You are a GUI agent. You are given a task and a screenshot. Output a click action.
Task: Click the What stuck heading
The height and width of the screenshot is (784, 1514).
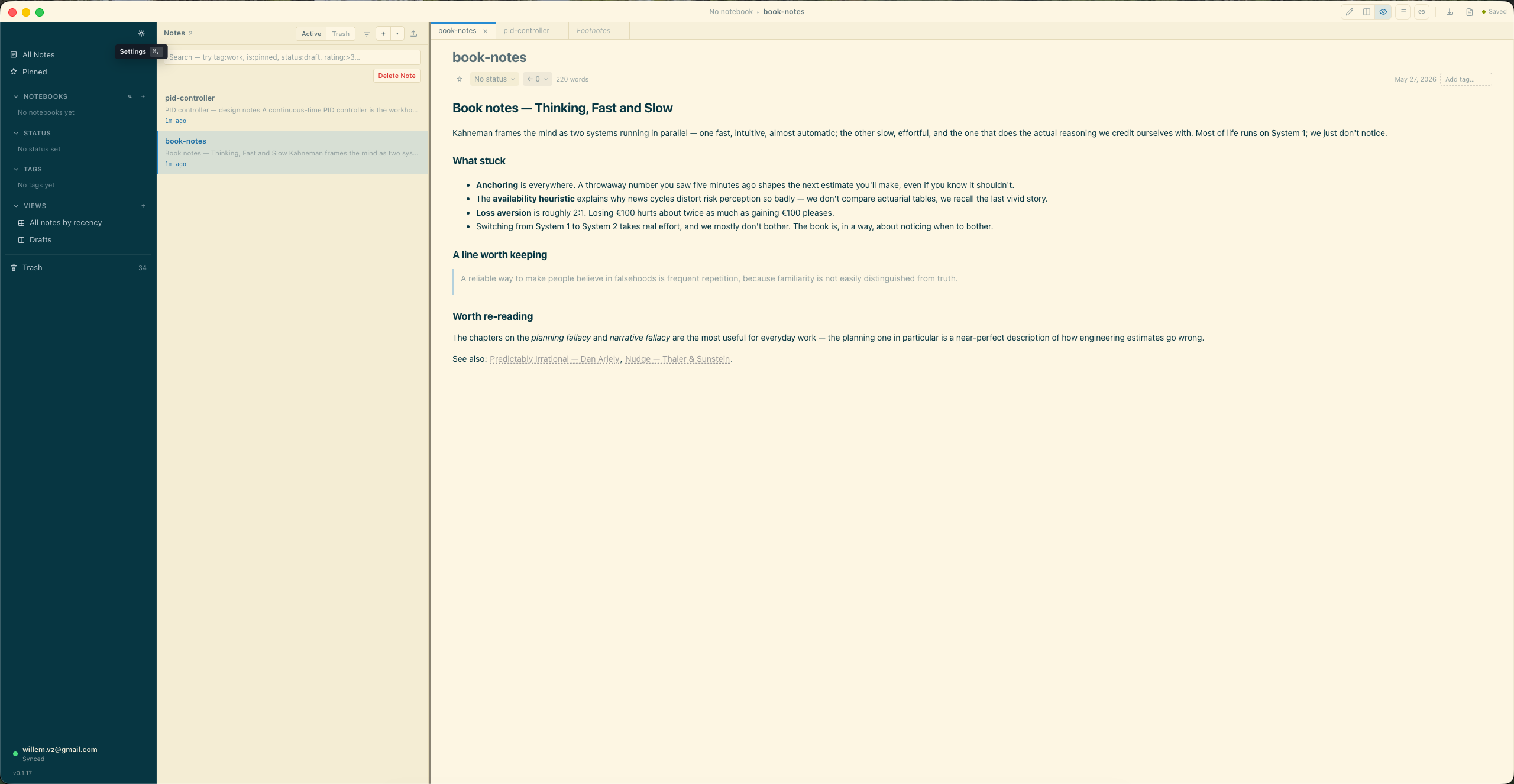point(479,161)
